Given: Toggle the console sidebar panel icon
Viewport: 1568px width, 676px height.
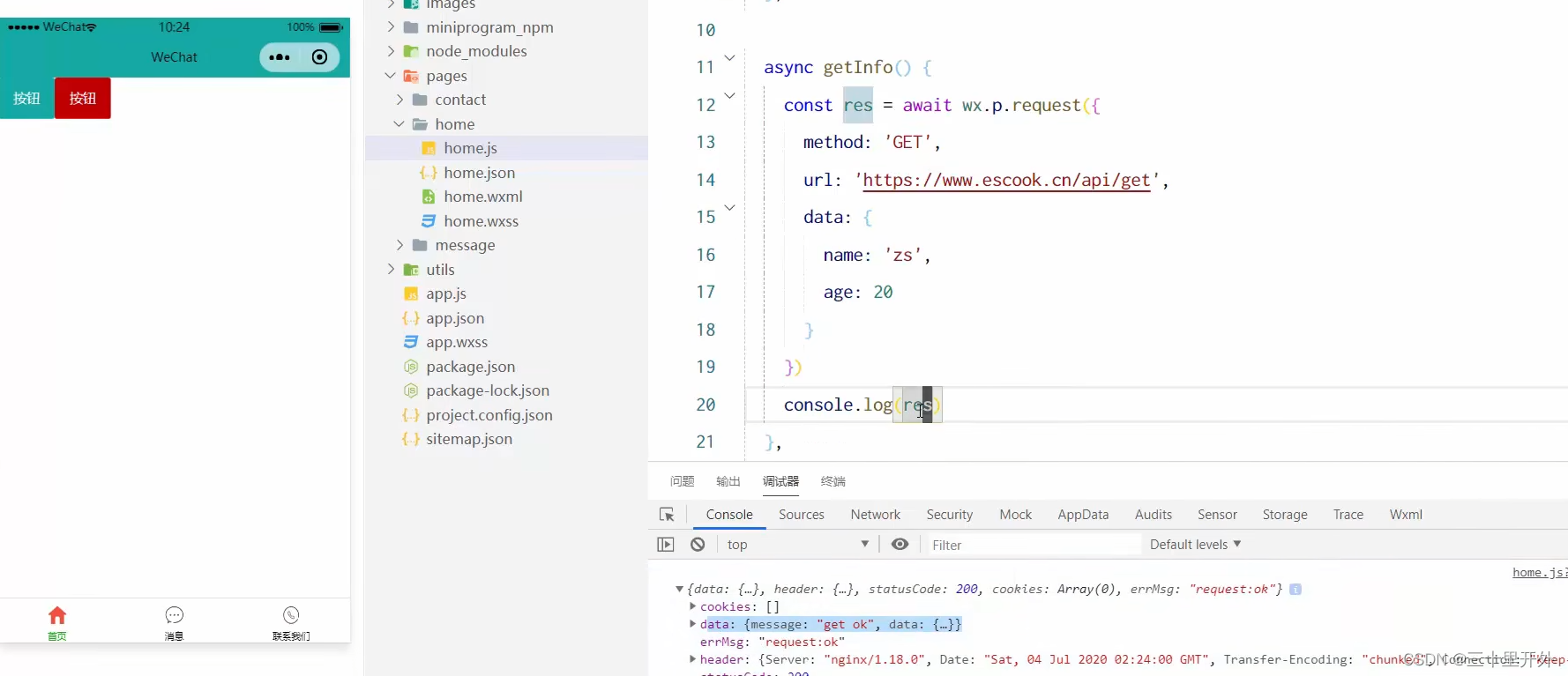Looking at the screenshot, I should [666, 545].
